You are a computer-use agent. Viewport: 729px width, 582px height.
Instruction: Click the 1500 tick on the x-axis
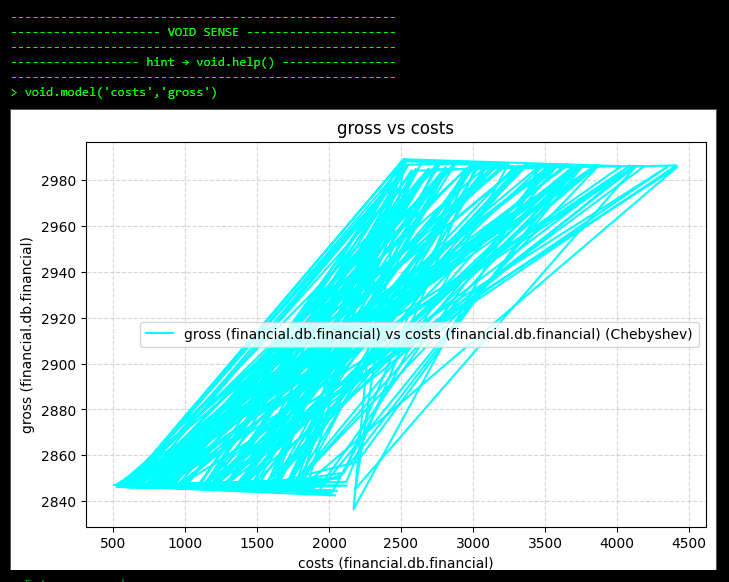click(x=257, y=543)
